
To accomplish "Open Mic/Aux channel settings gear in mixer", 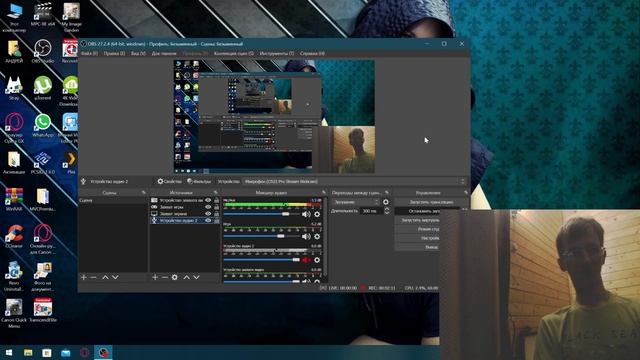I will (x=317, y=214).
